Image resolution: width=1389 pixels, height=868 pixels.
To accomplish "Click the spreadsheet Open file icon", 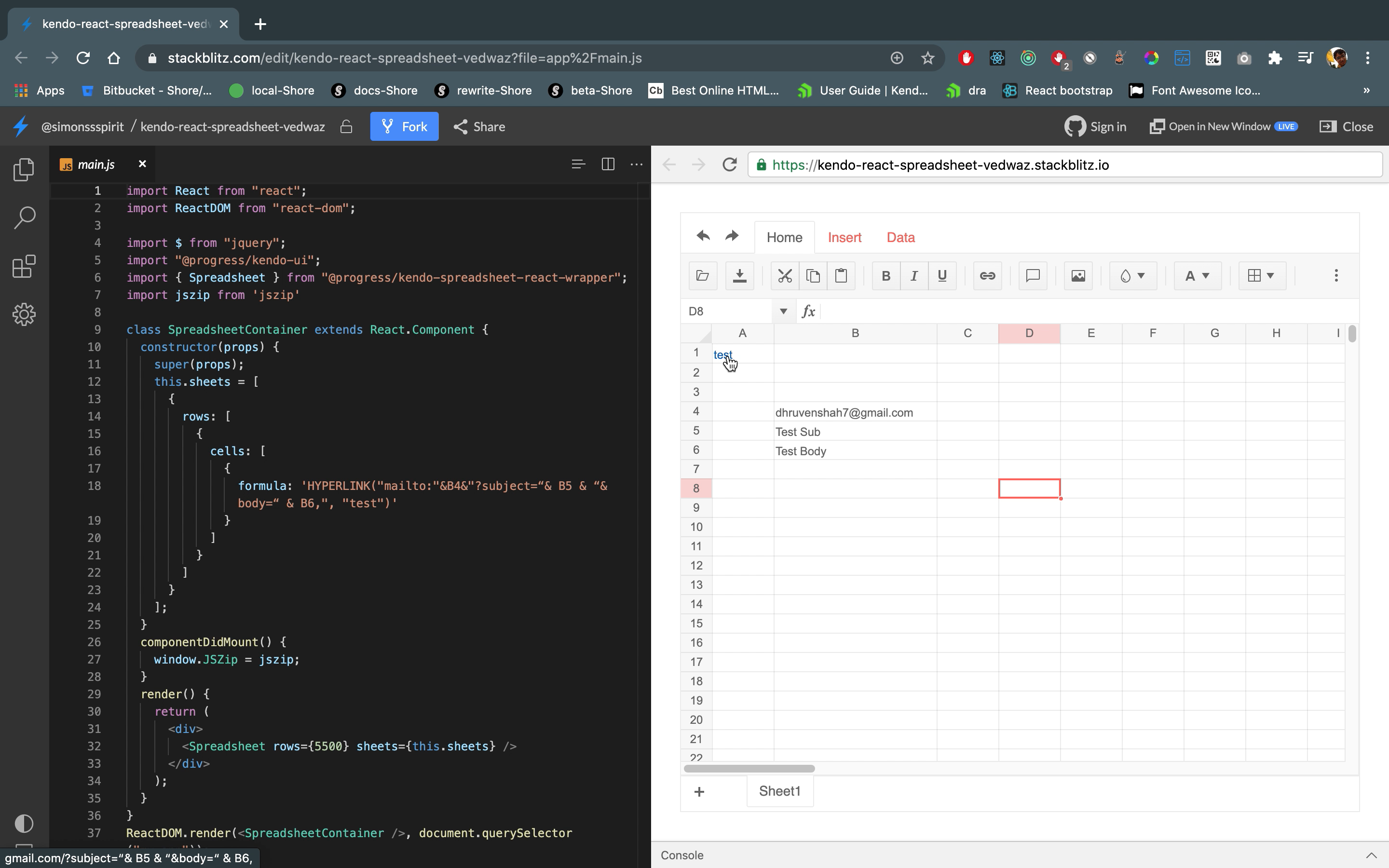I will pyautogui.click(x=703, y=275).
